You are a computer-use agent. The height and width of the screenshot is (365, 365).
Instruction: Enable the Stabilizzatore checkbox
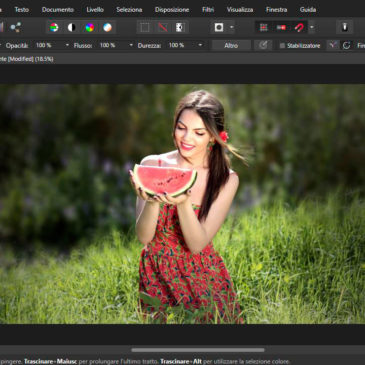(282, 46)
